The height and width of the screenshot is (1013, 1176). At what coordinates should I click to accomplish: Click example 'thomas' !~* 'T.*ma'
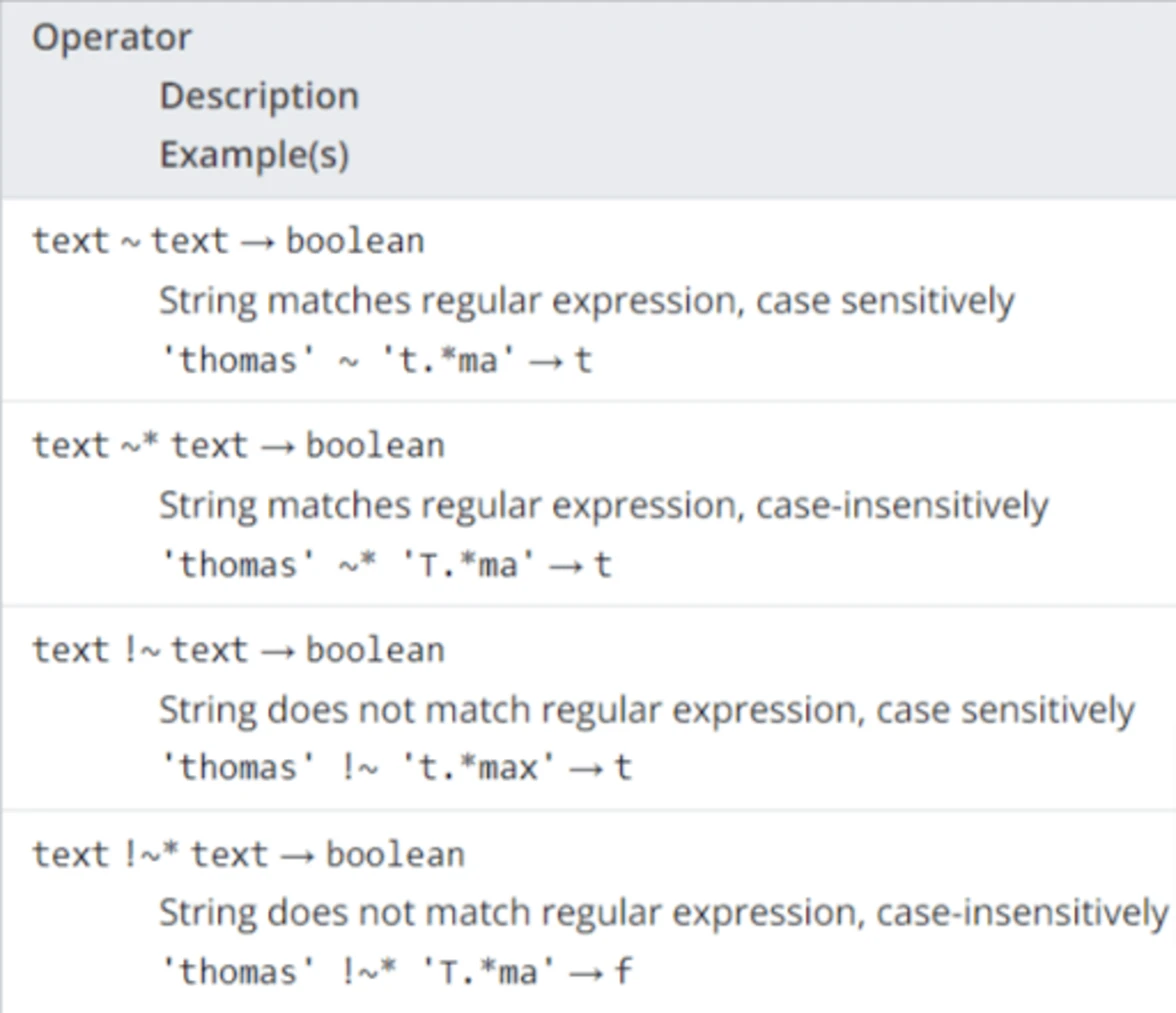click(x=358, y=973)
